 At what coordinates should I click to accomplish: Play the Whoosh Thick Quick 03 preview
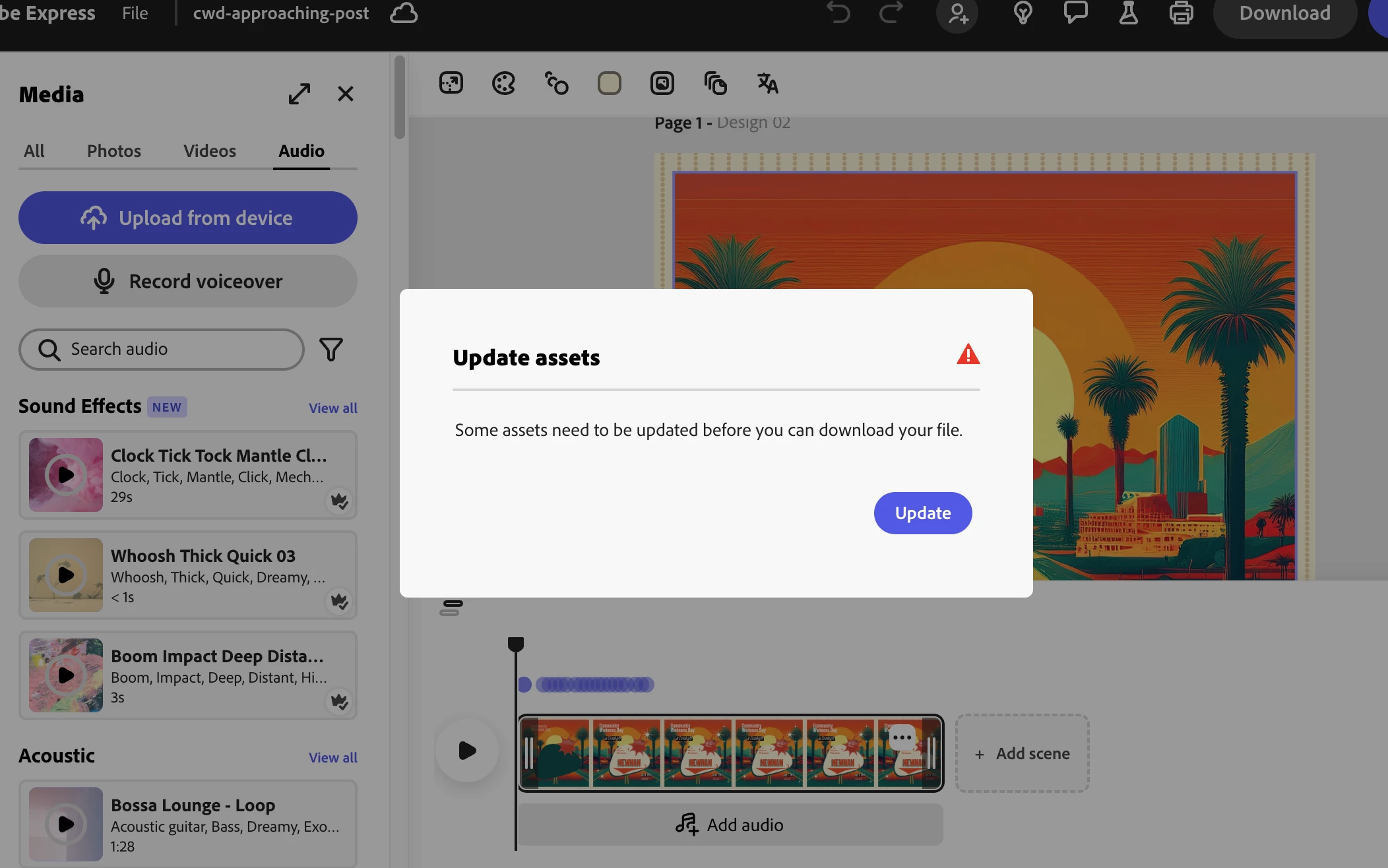point(66,575)
